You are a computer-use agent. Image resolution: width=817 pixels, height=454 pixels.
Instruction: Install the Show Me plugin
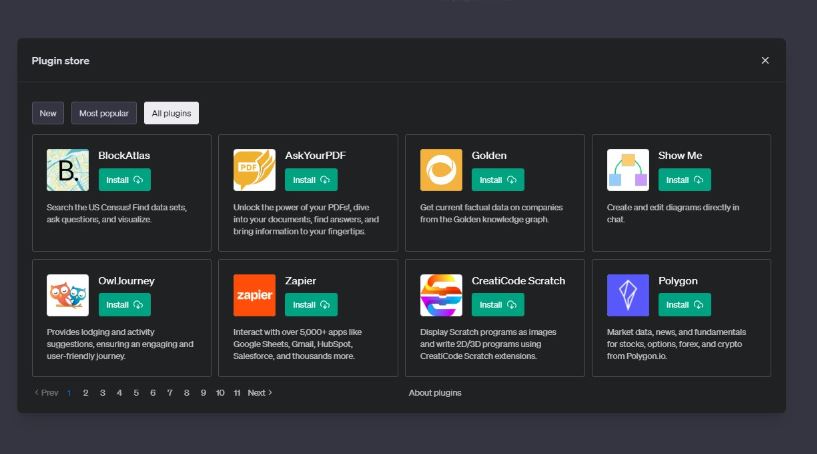coord(684,180)
